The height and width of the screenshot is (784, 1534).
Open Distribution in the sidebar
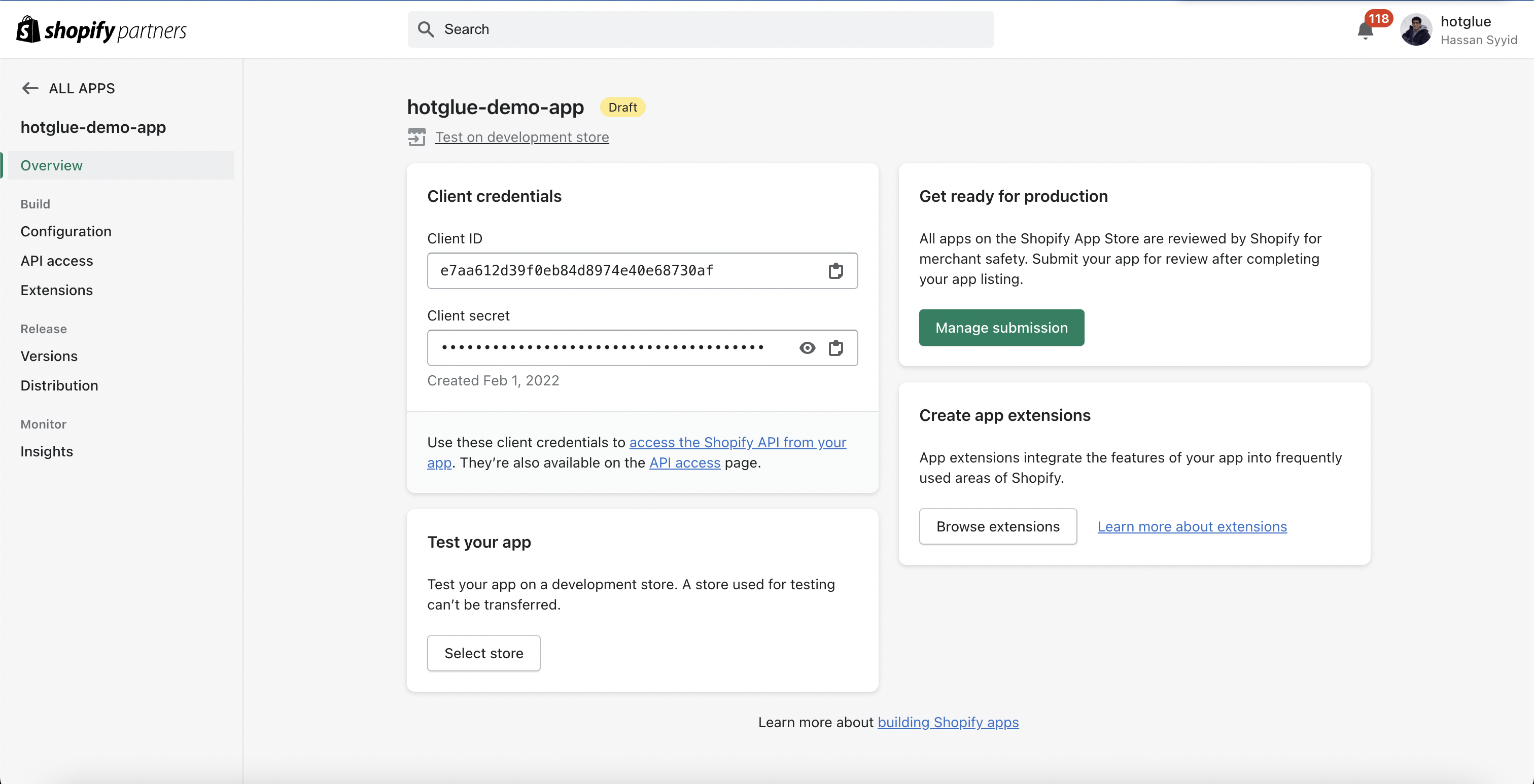(x=59, y=385)
